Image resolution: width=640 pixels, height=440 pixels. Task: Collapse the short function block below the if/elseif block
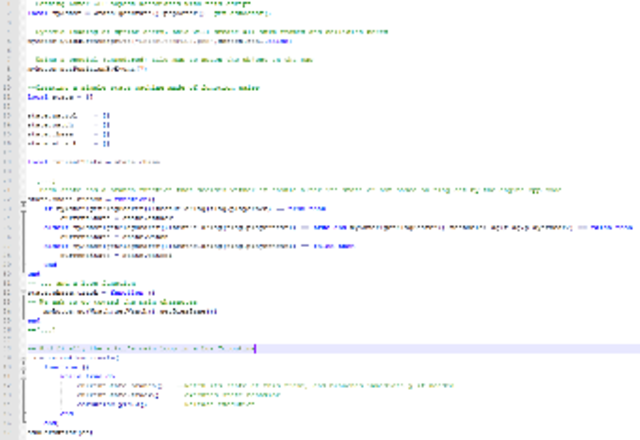23,293
